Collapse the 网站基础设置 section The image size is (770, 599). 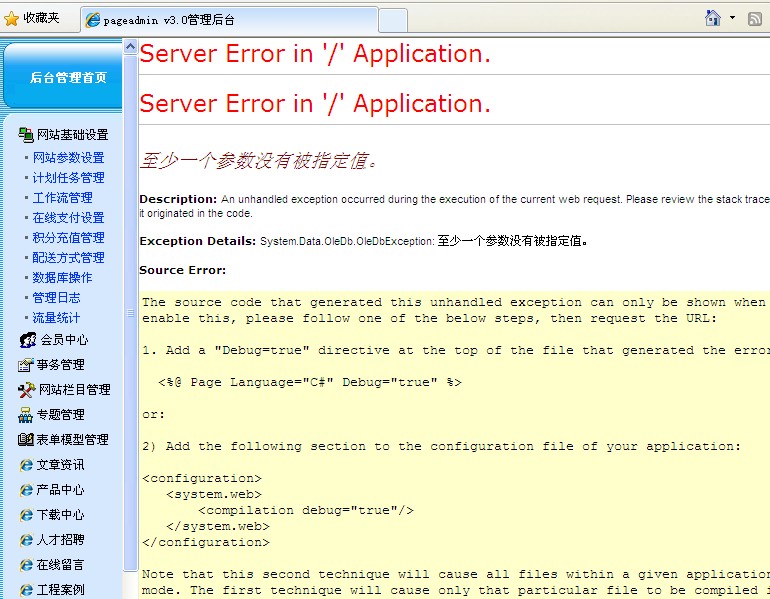pyautogui.click(x=72, y=135)
